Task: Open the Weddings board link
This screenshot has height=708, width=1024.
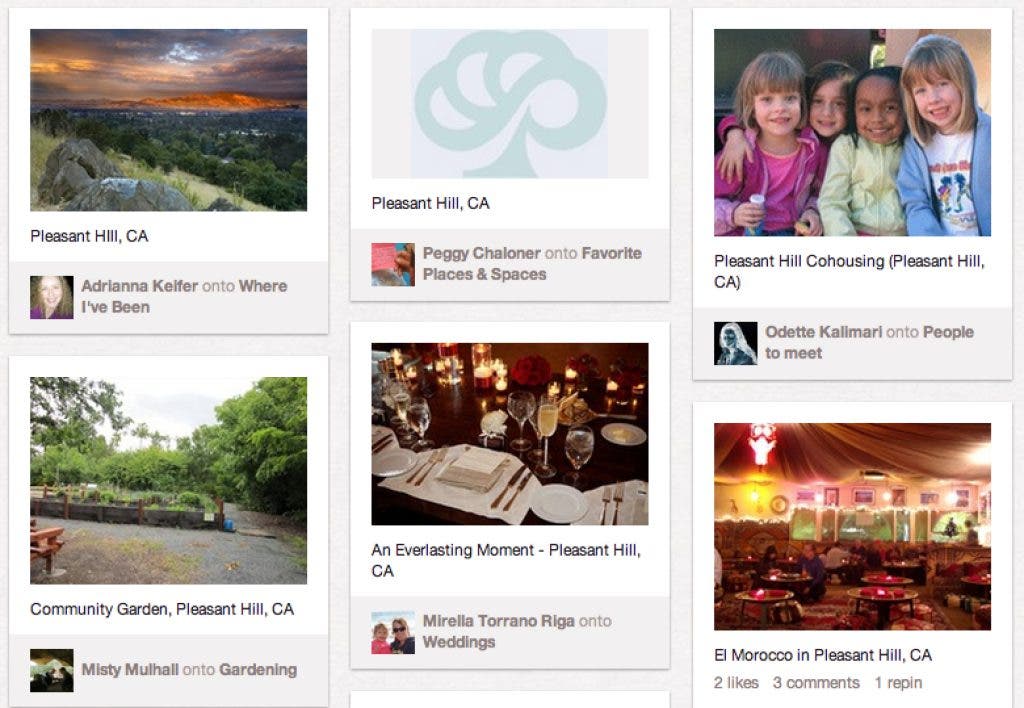Action: coord(459,642)
